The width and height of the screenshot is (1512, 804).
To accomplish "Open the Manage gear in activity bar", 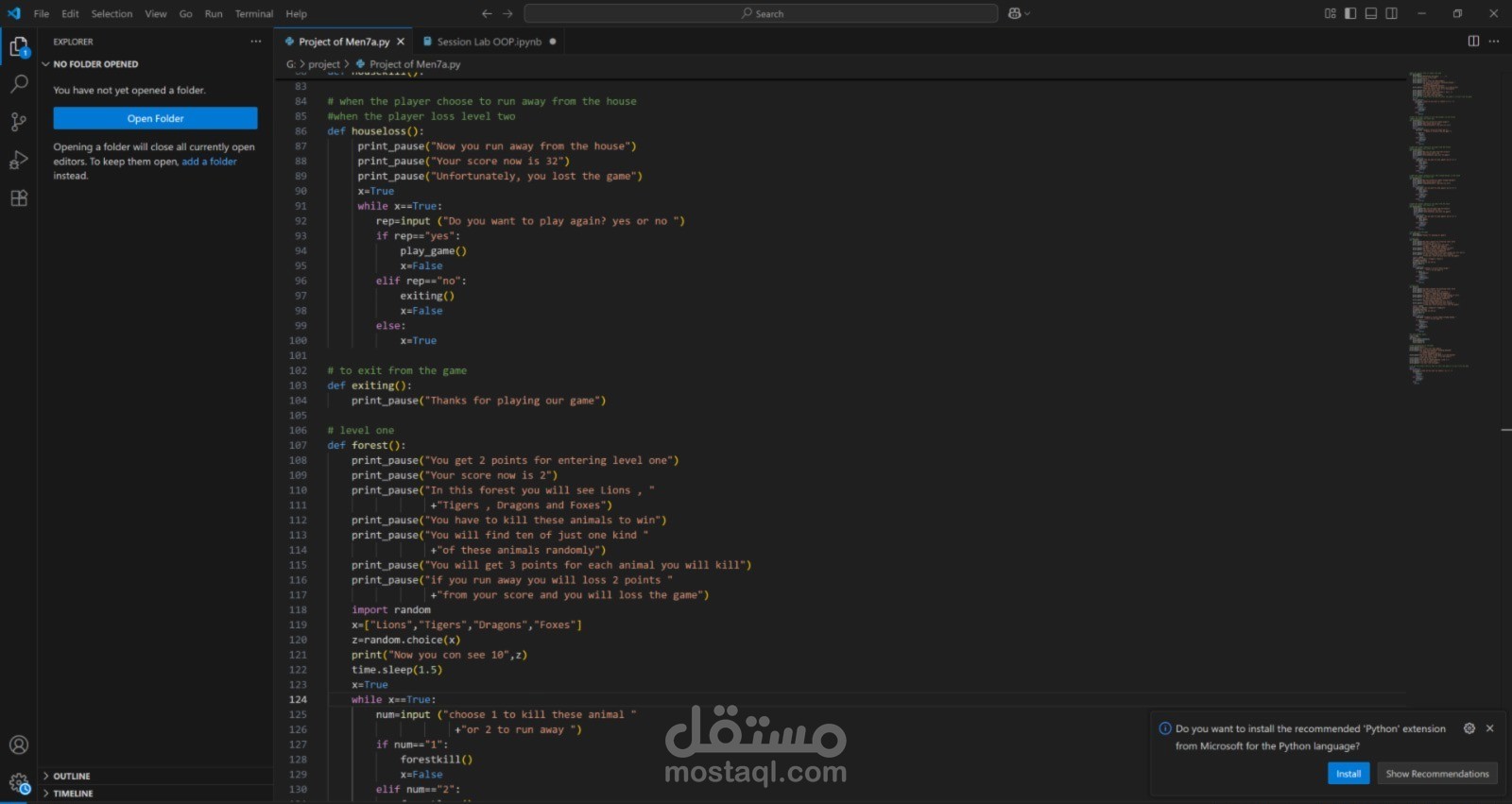I will (x=19, y=782).
